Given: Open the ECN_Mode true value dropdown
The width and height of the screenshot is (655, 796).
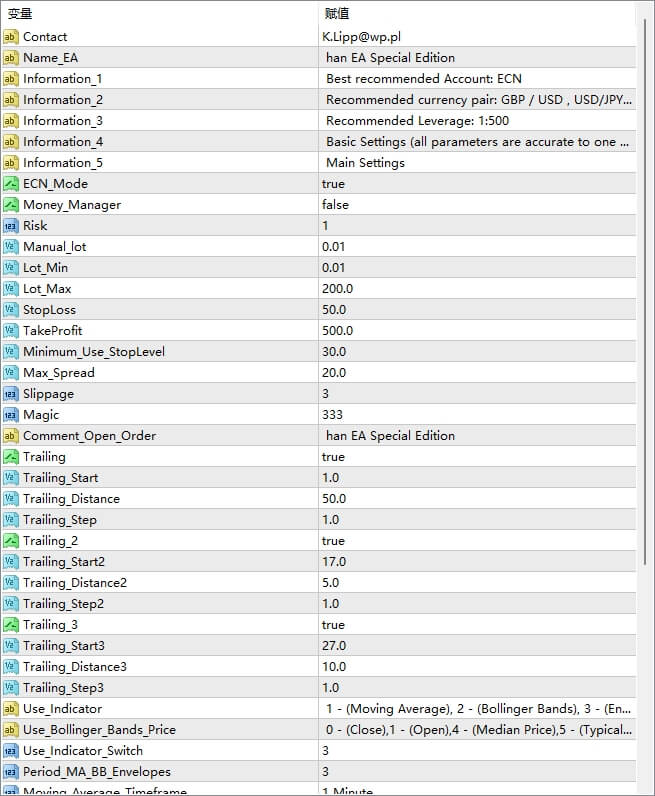Looking at the screenshot, I should (334, 184).
